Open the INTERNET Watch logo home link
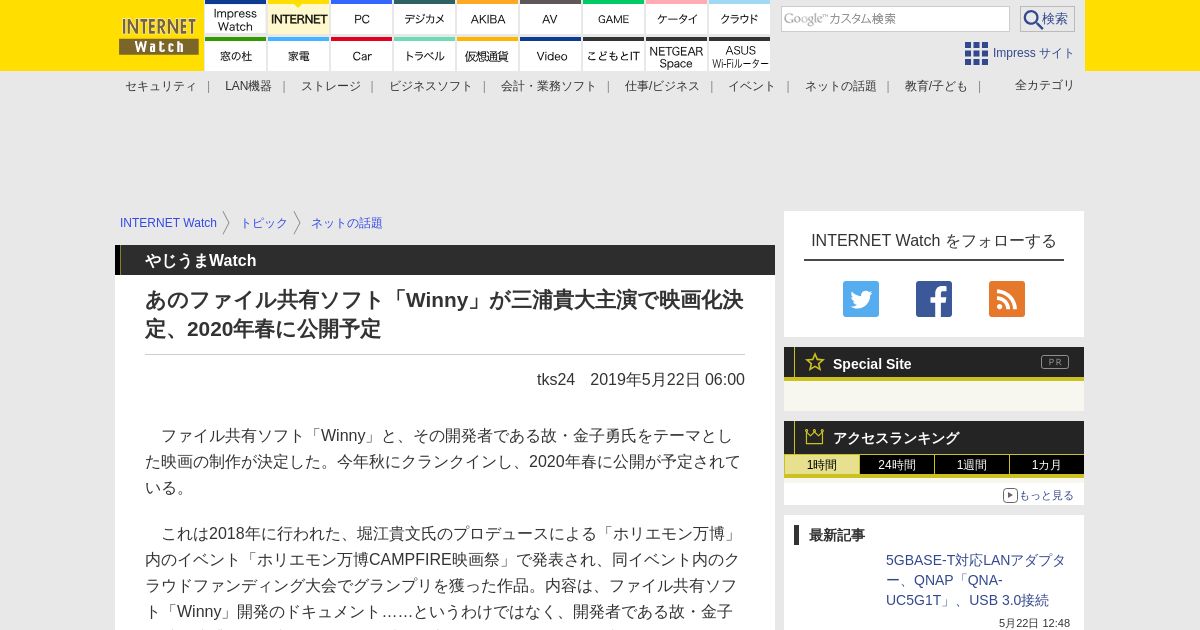Viewport: 1200px width, 630px height. pyautogui.click(x=159, y=36)
